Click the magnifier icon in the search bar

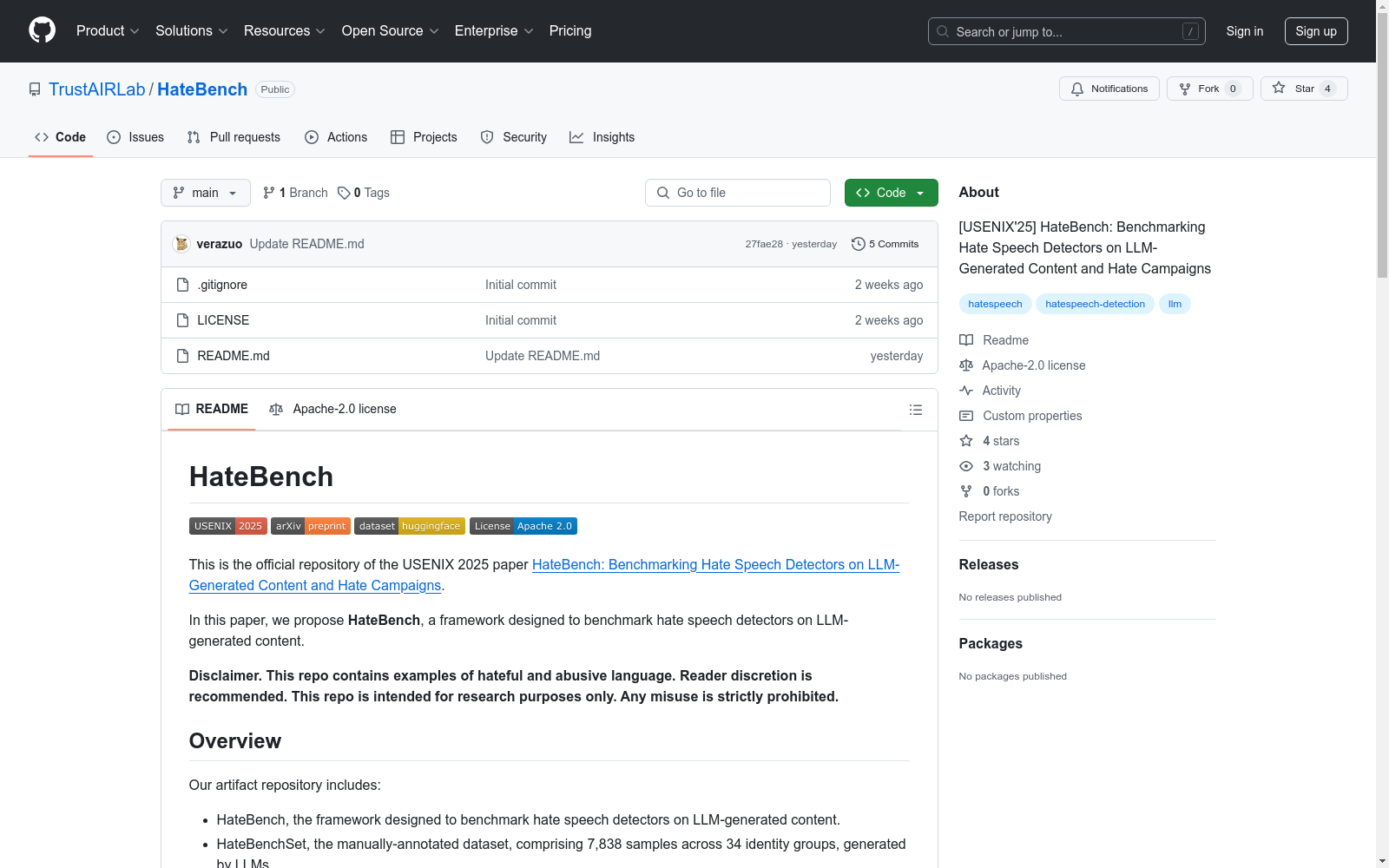pos(943,31)
